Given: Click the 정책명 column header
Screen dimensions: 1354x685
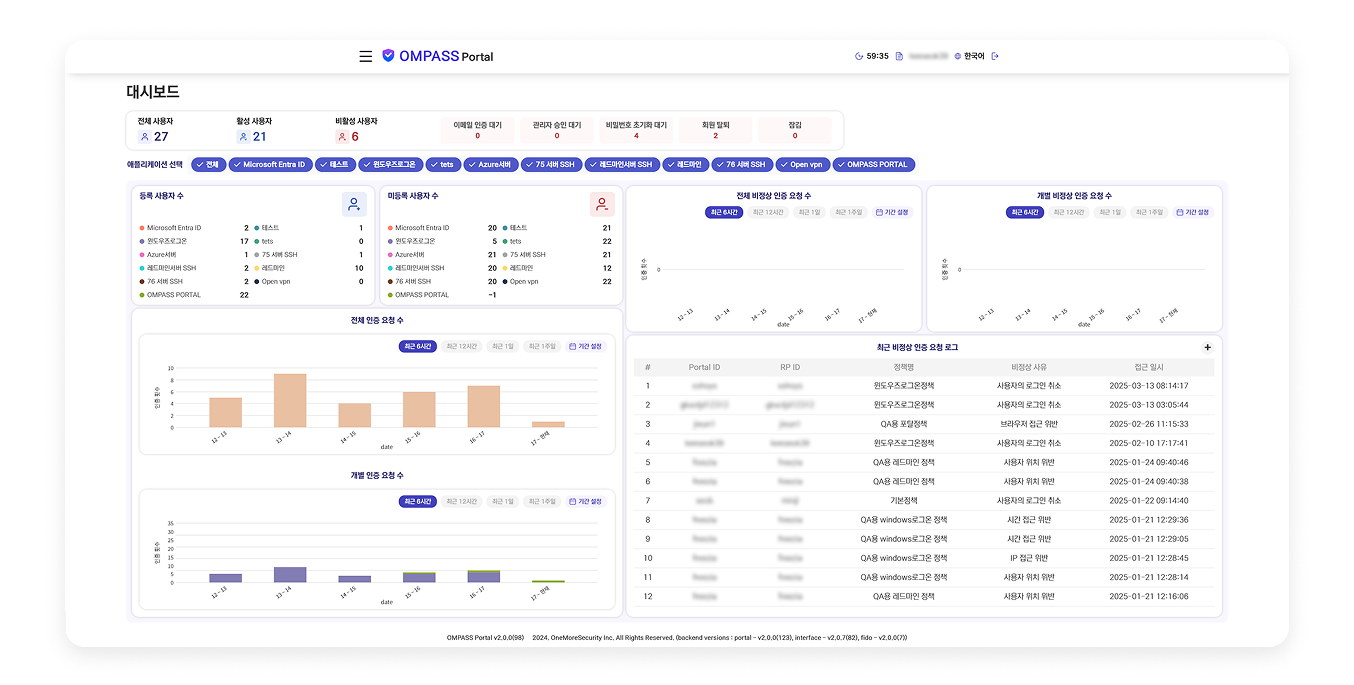Looking at the screenshot, I should pyautogui.click(x=904, y=367).
